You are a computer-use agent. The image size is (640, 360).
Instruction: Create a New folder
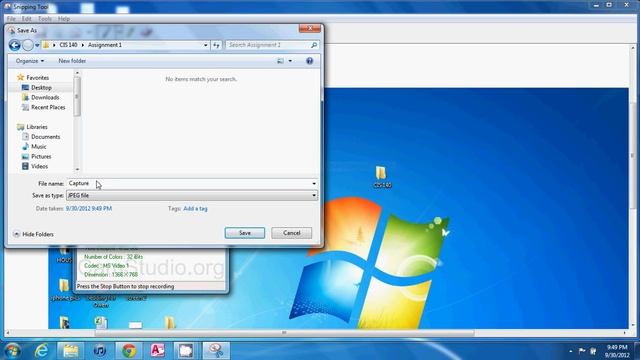point(72,61)
